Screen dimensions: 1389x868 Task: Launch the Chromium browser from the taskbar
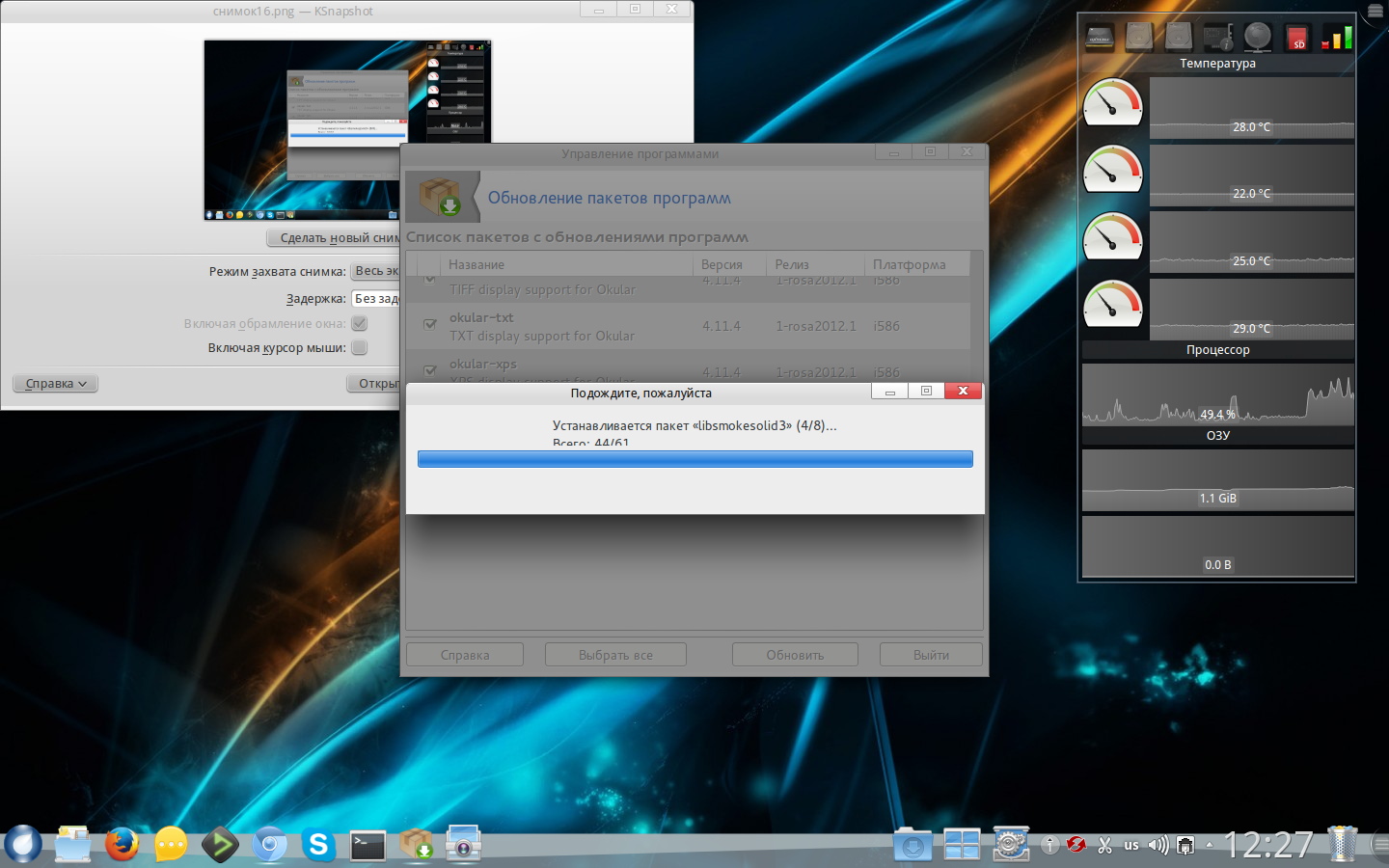[x=269, y=844]
